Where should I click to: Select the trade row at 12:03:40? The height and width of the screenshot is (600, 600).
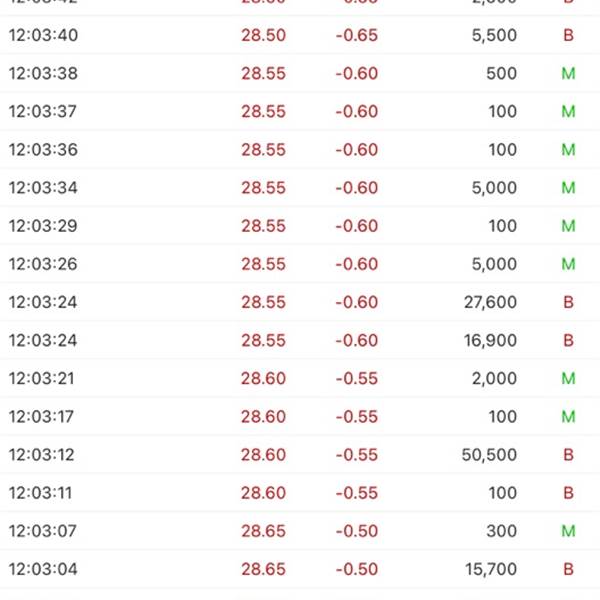(x=300, y=36)
